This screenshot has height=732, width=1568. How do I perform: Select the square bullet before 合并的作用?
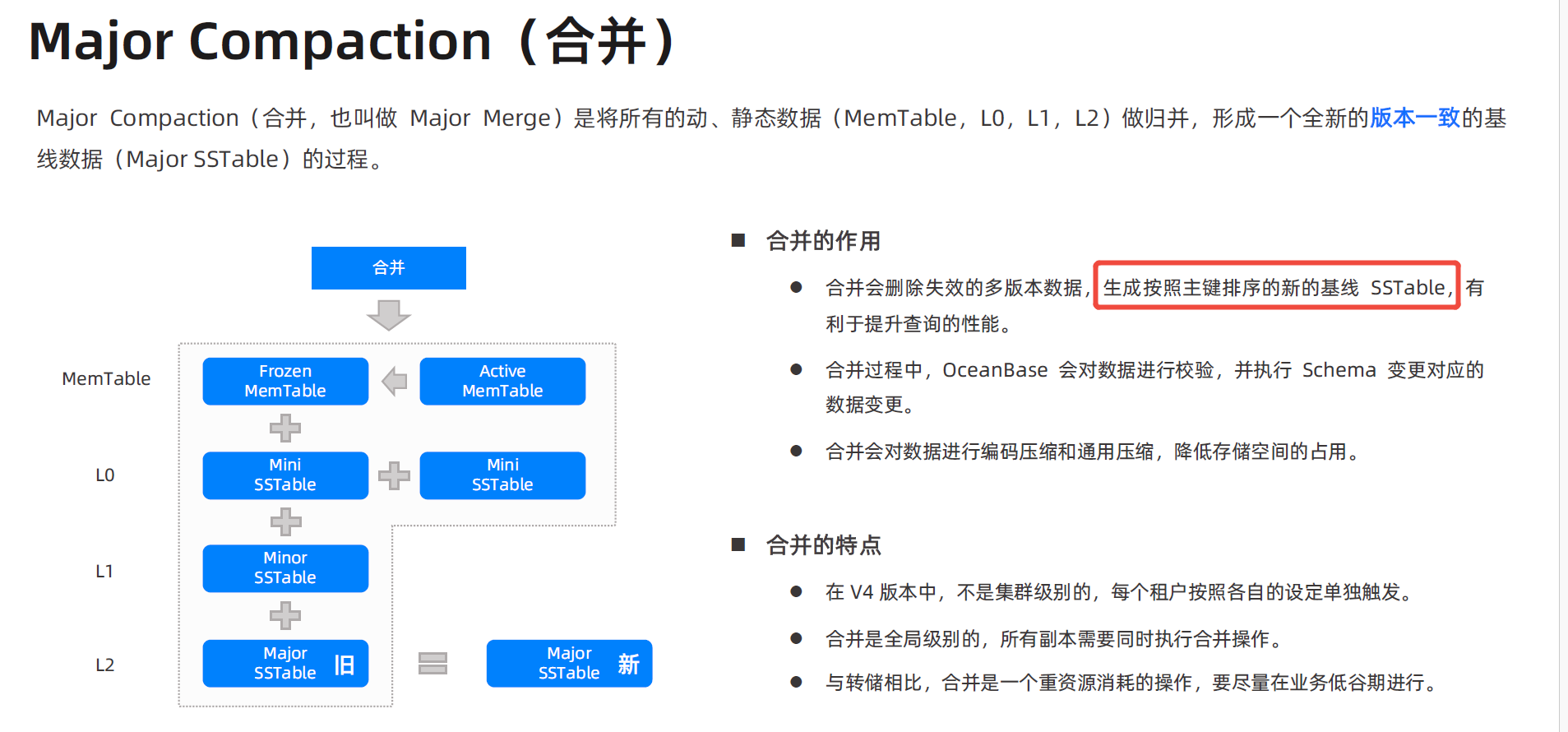738,240
